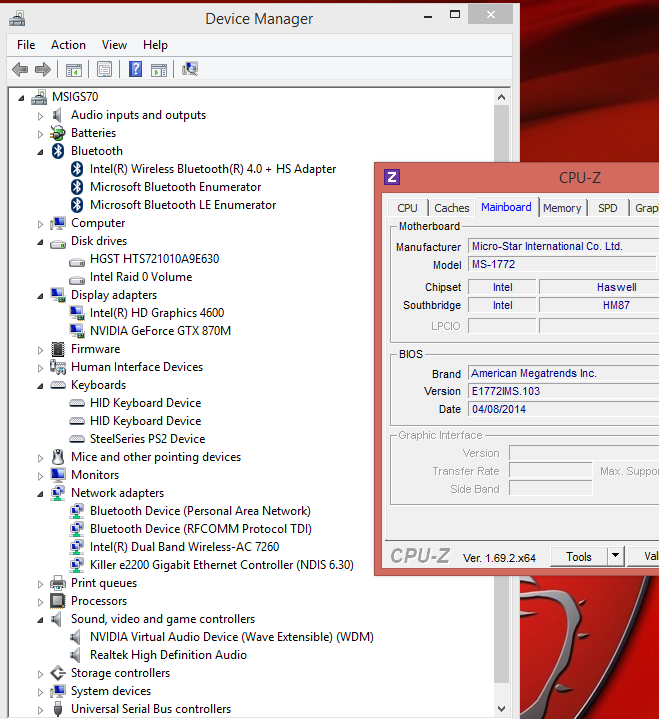Select the Realtek High Definition Audio device
Viewport: 659px width, 719px height.
168,655
